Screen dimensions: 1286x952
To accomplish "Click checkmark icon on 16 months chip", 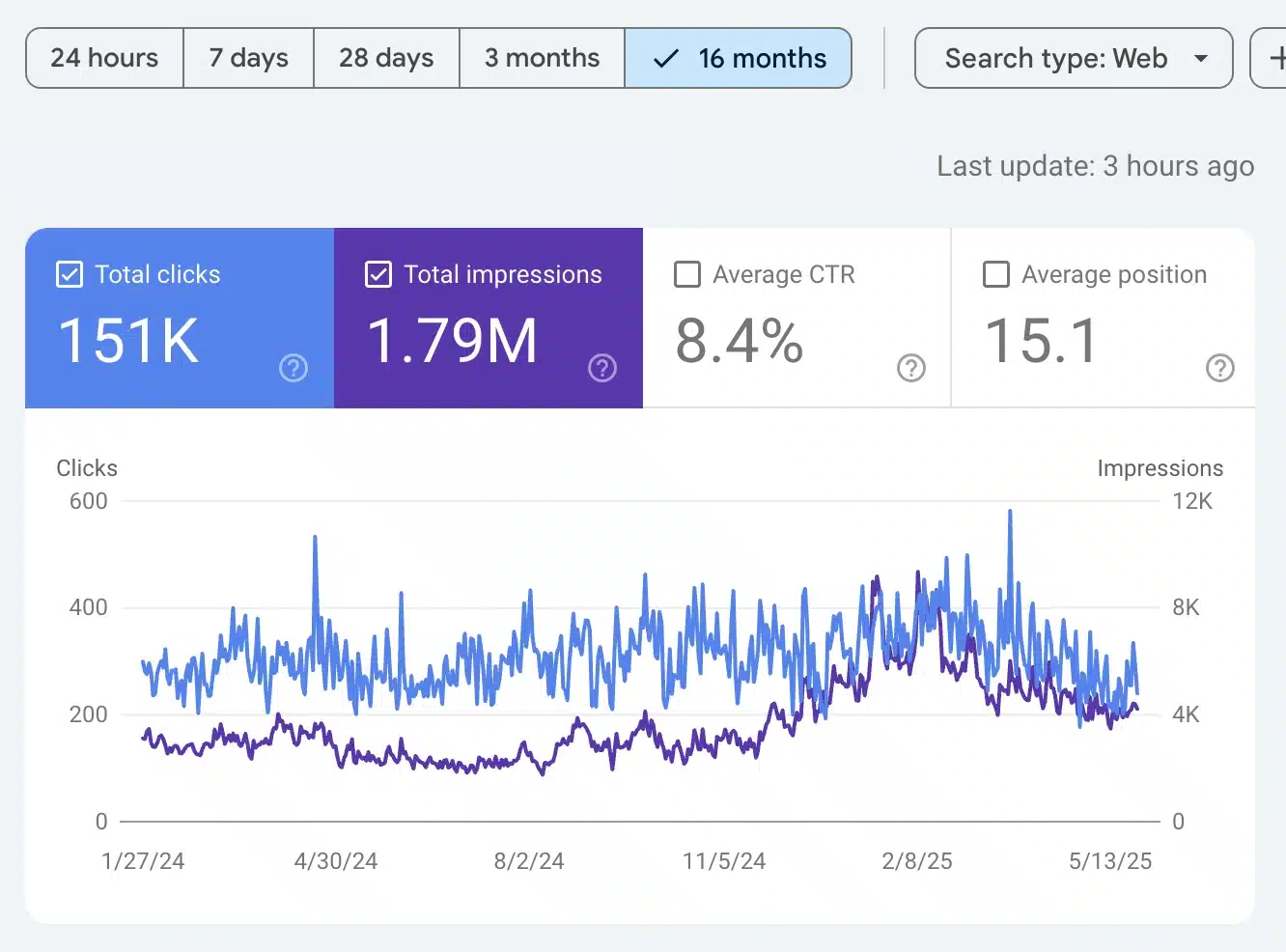I will point(666,59).
